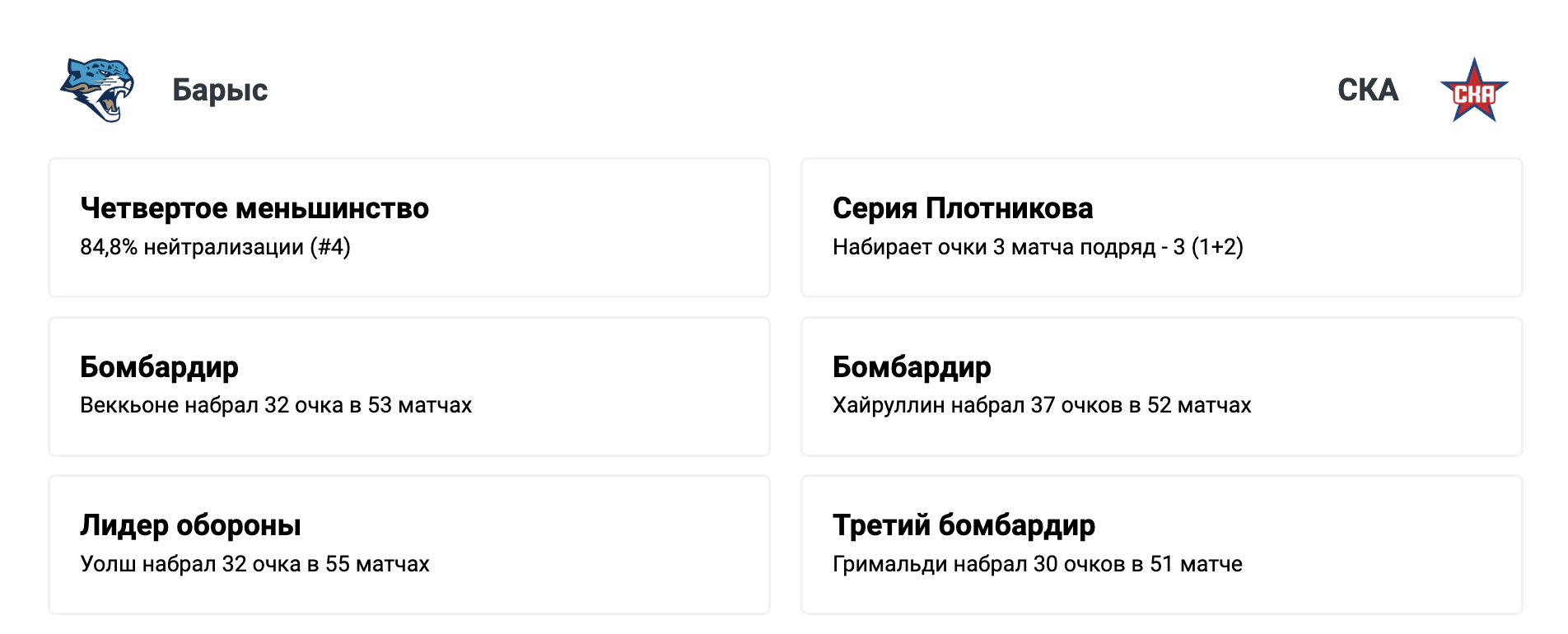
Task: Click the Хайруллин набрал 37 очков line
Action: click(x=1041, y=405)
